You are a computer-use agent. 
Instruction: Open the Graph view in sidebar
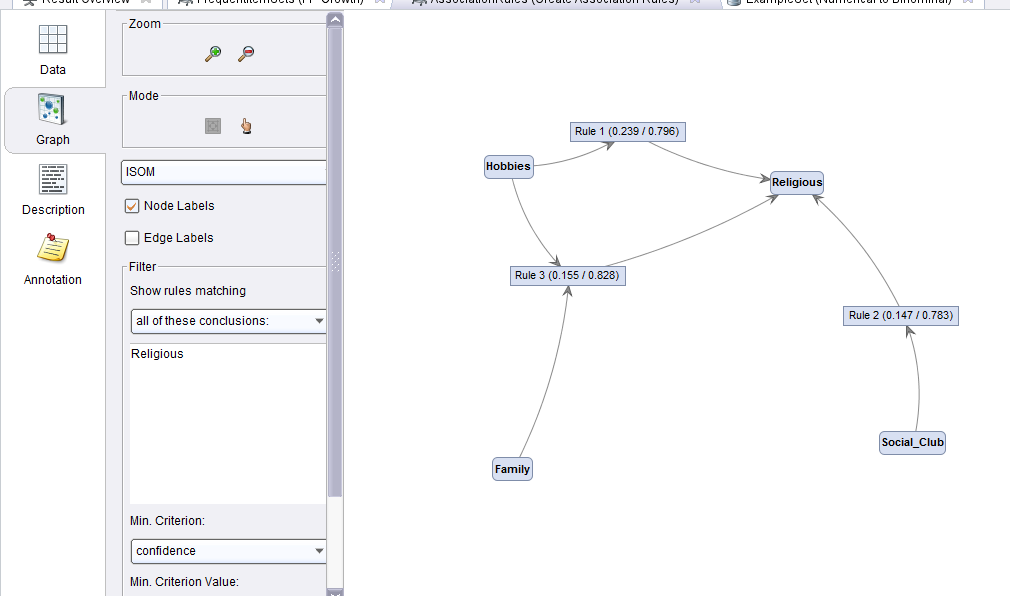pos(53,120)
